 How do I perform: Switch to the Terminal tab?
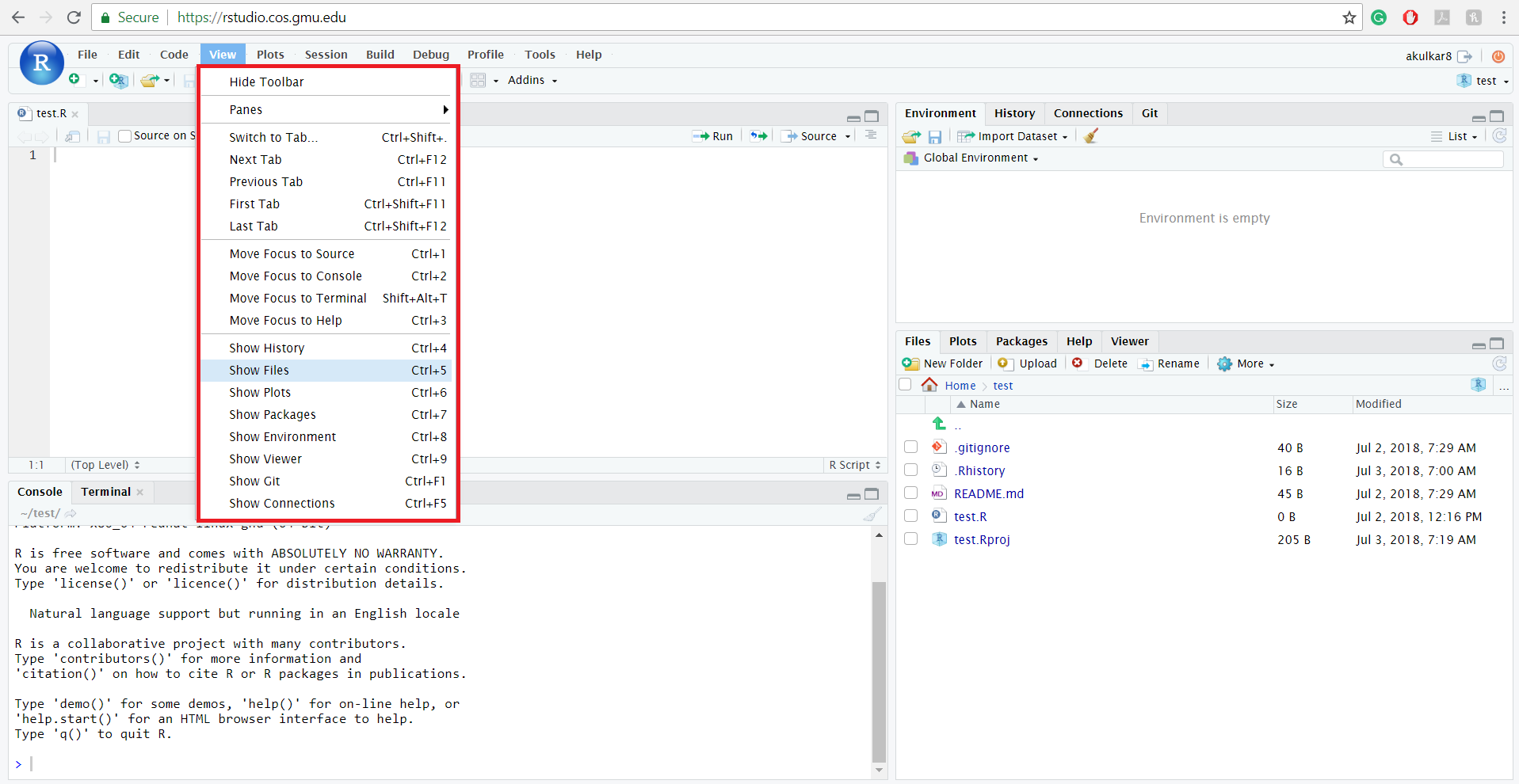click(105, 492)
